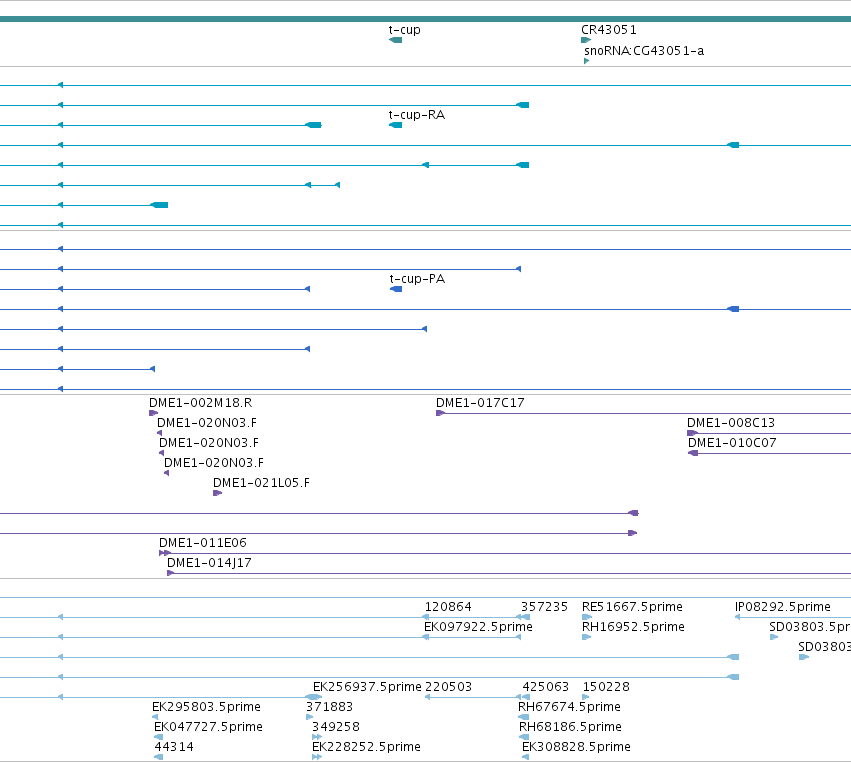Click the RE51667.5prime arrow glyph
The image size is (851, 762).
coord(587,617)
